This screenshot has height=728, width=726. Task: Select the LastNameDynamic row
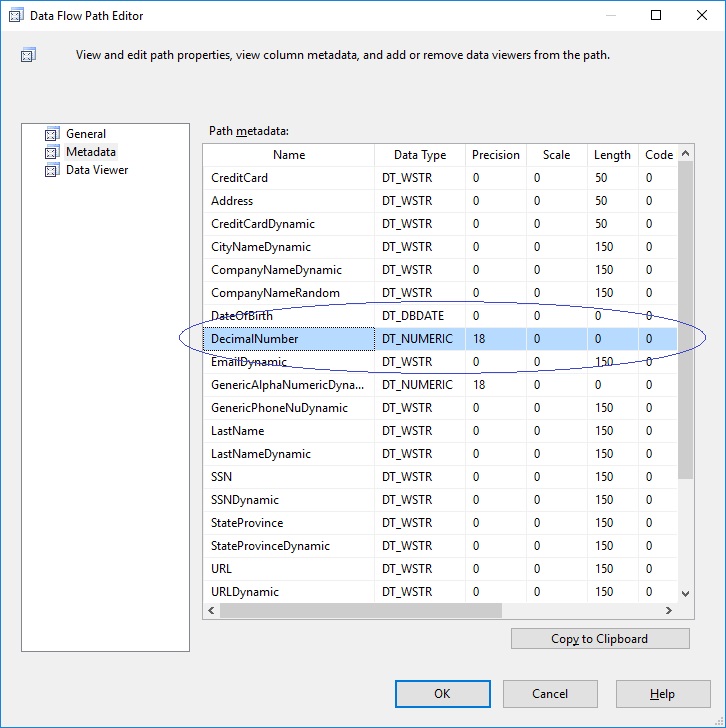tap(440, 454)
